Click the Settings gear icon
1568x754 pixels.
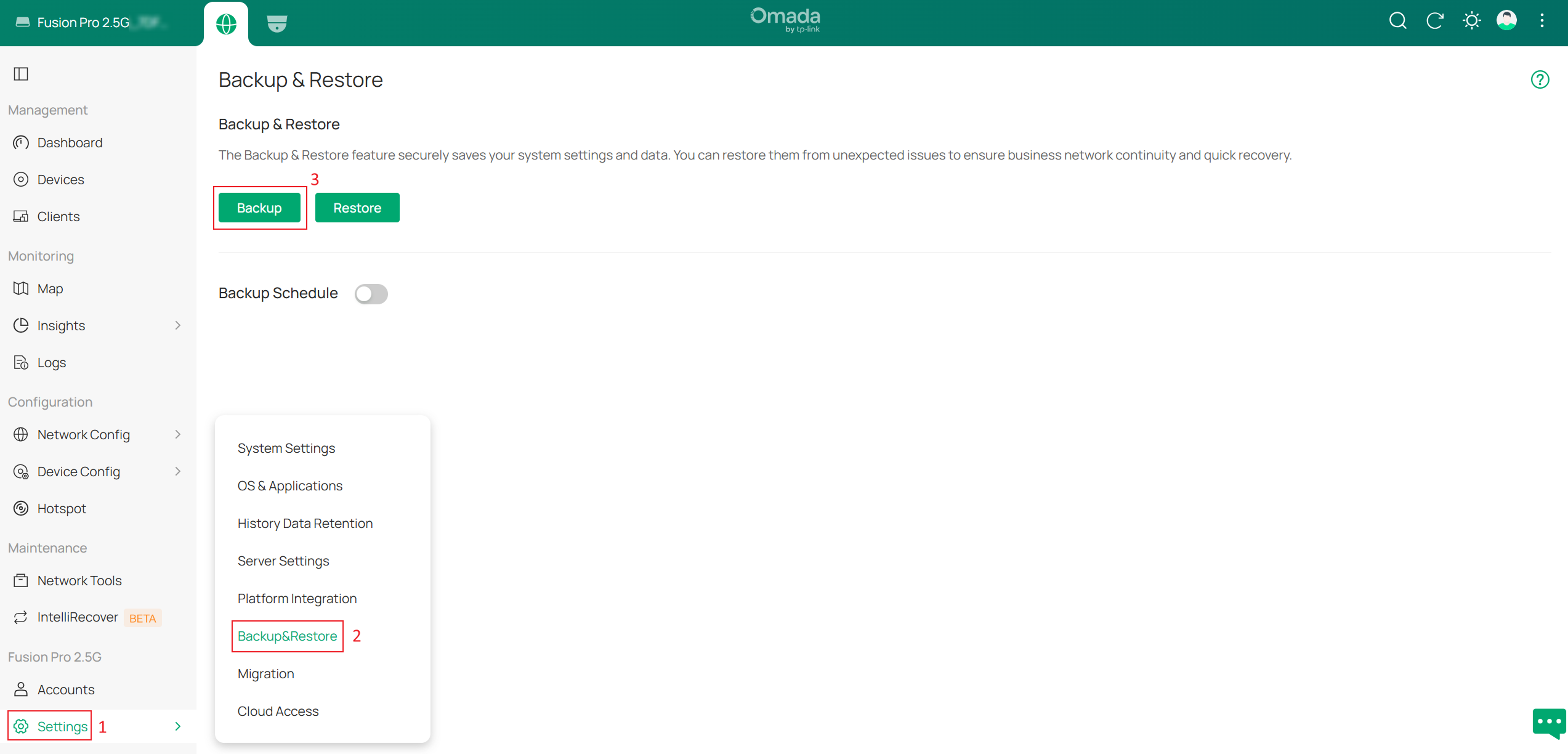point(21,726)
